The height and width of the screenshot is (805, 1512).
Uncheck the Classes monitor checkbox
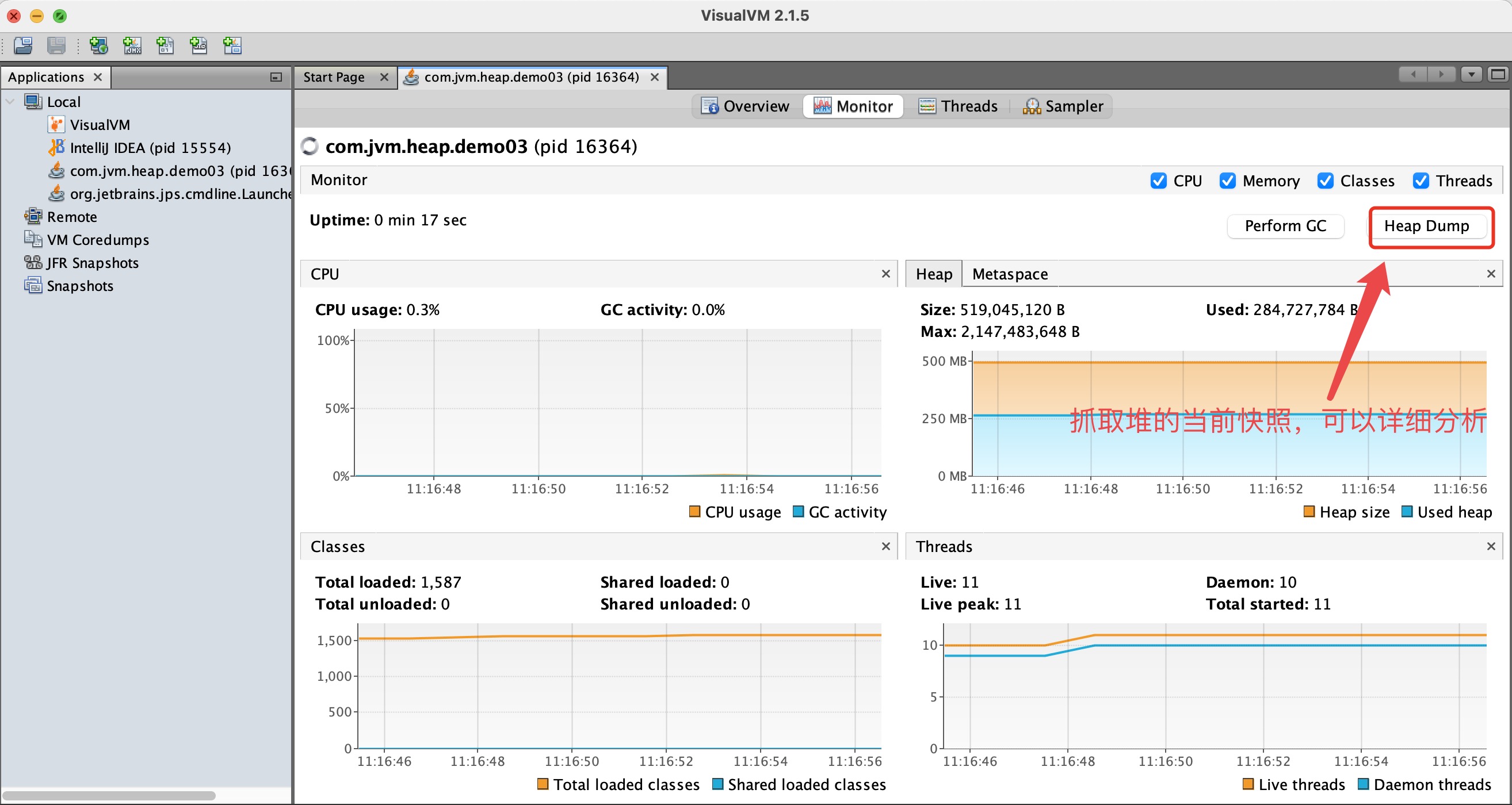[1326, 181]
